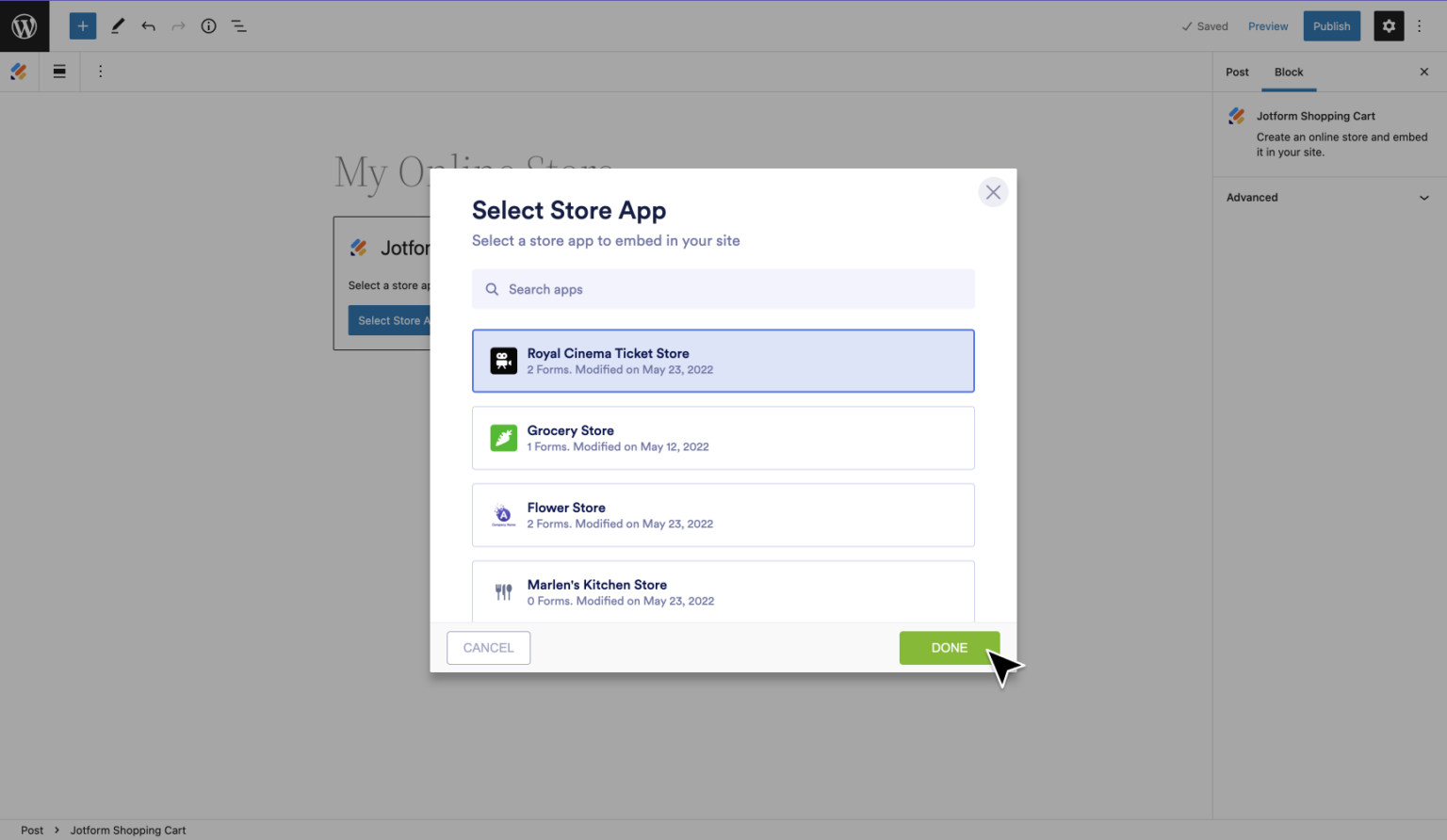Viewport: 1447px width, 840px height.
Task: Dismiss the dialog using CANCEL
Action: coord(488,648)
